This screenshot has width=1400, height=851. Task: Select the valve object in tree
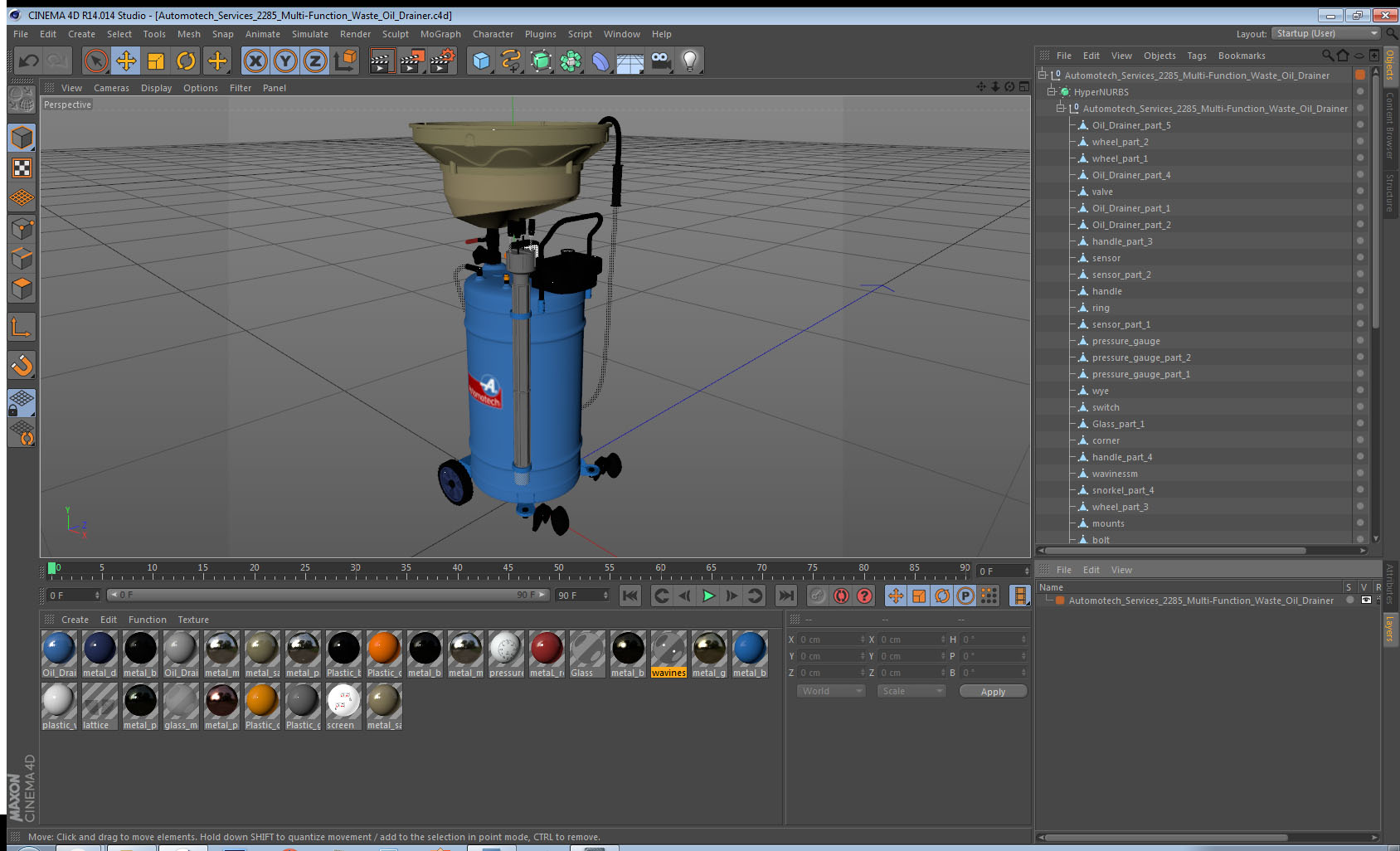click(x=1102, y=192)
